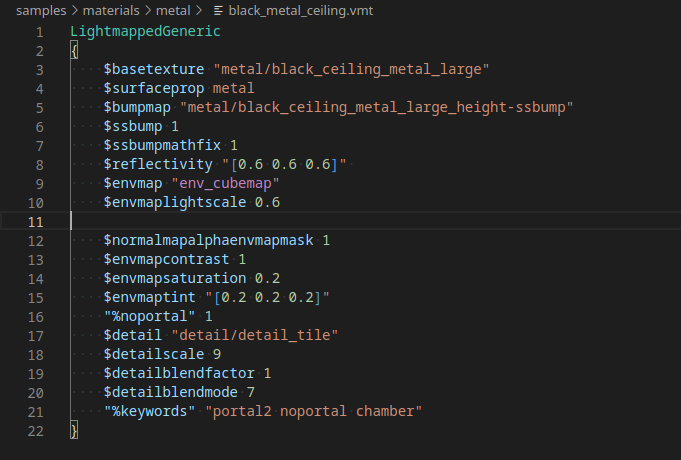Click the file icon beside black_metal_ceiling.vmt
This screenshot has width=681, height=460.
(218, 11)
